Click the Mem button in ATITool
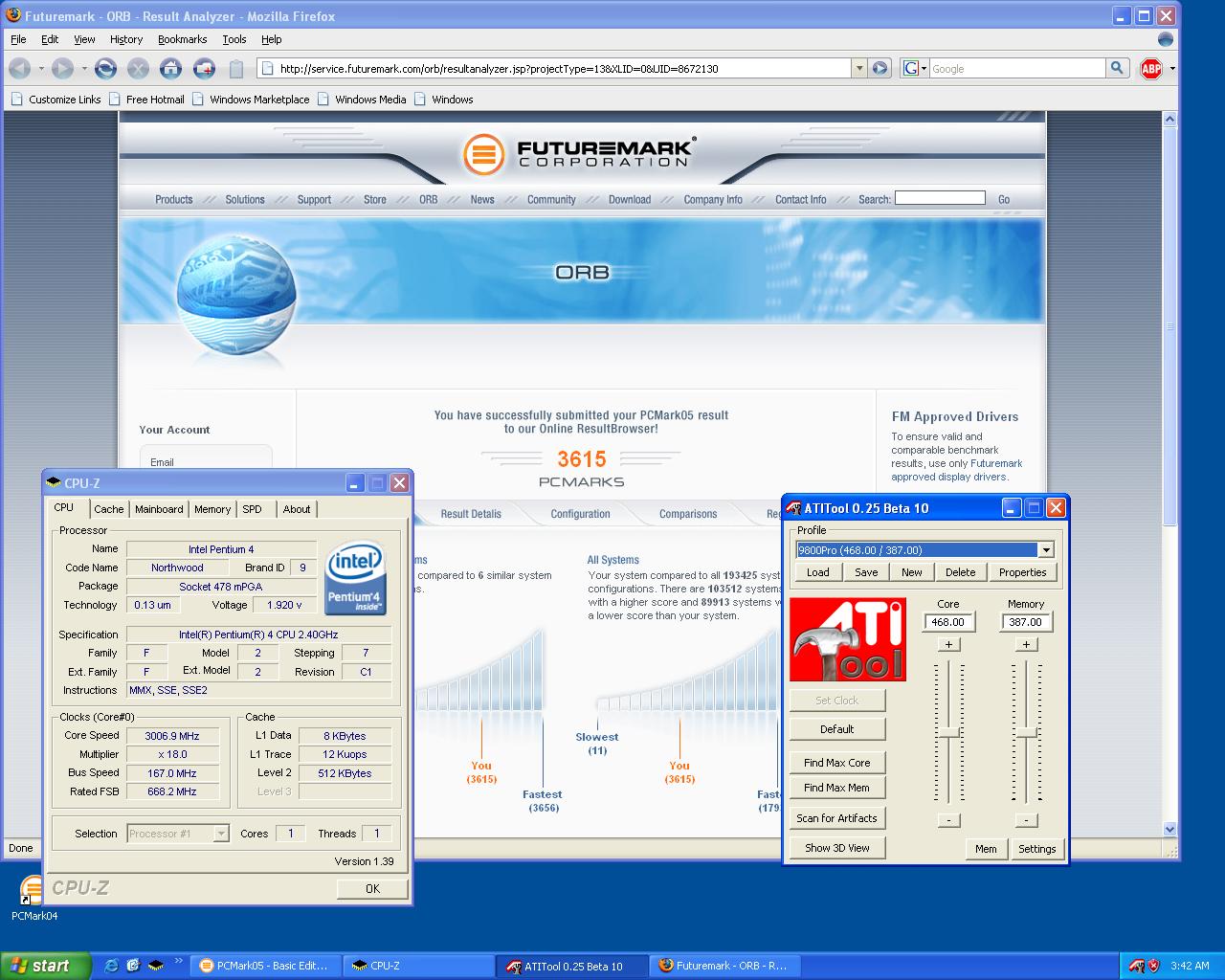The height and width of the screenshot is (980, 1225). (x=986, y=849)
